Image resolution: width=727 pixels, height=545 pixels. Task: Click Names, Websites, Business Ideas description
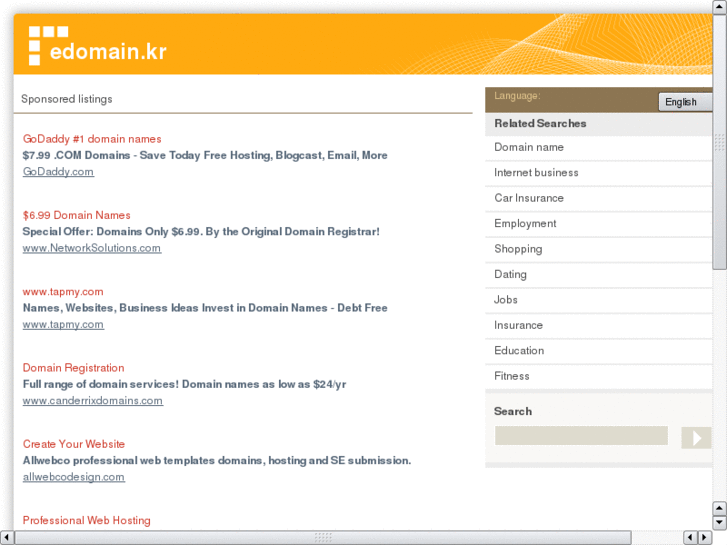click(205, 308)
